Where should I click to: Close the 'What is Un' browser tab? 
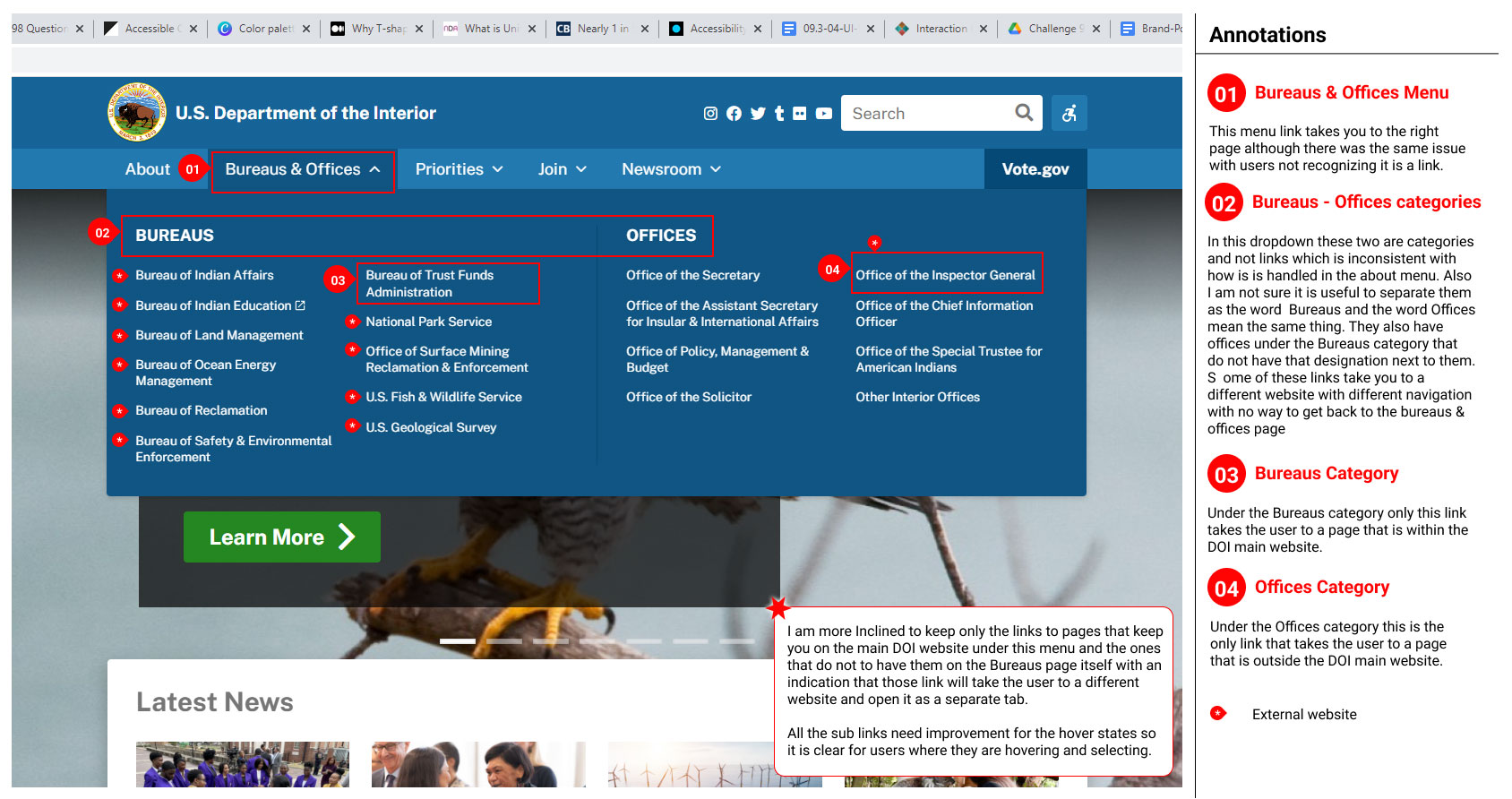532,29
